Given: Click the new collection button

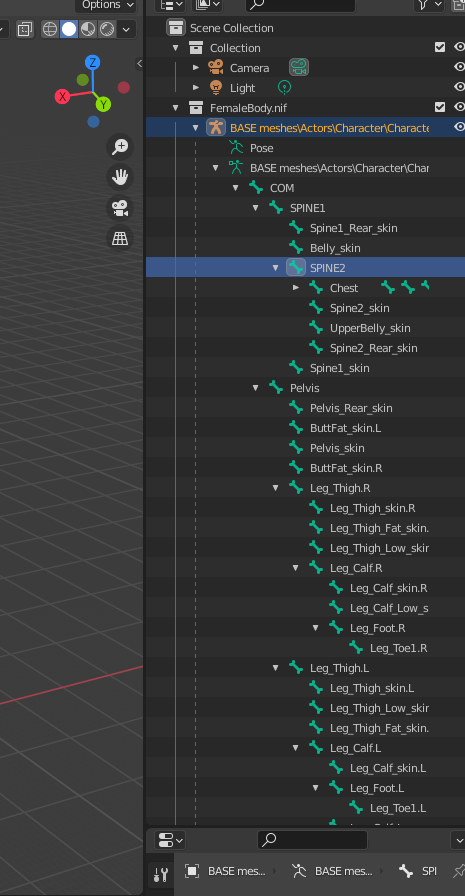Looking at the screenshot, I should point(458,5).
